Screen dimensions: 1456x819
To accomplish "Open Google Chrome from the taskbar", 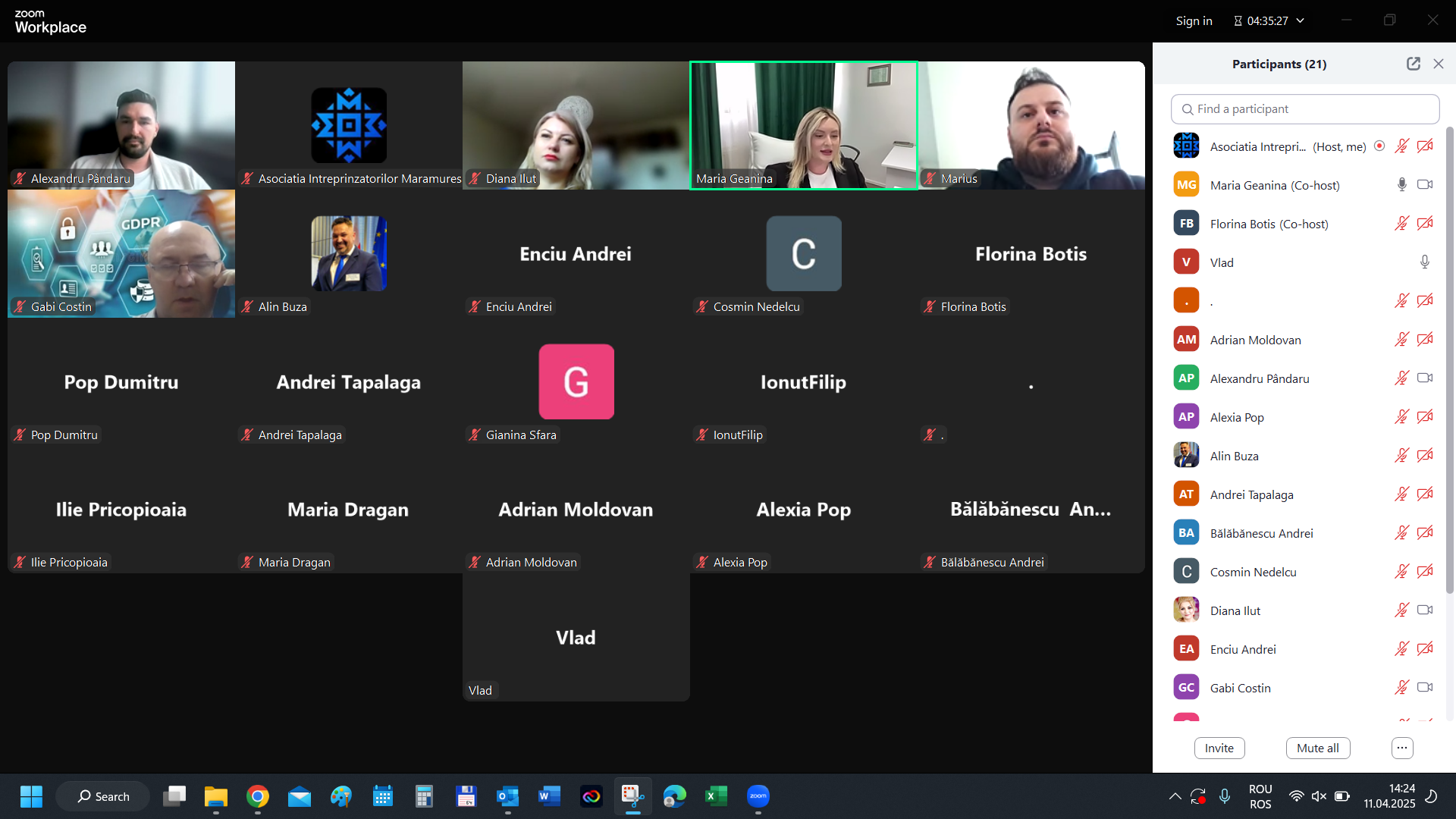I will (258, 796).
